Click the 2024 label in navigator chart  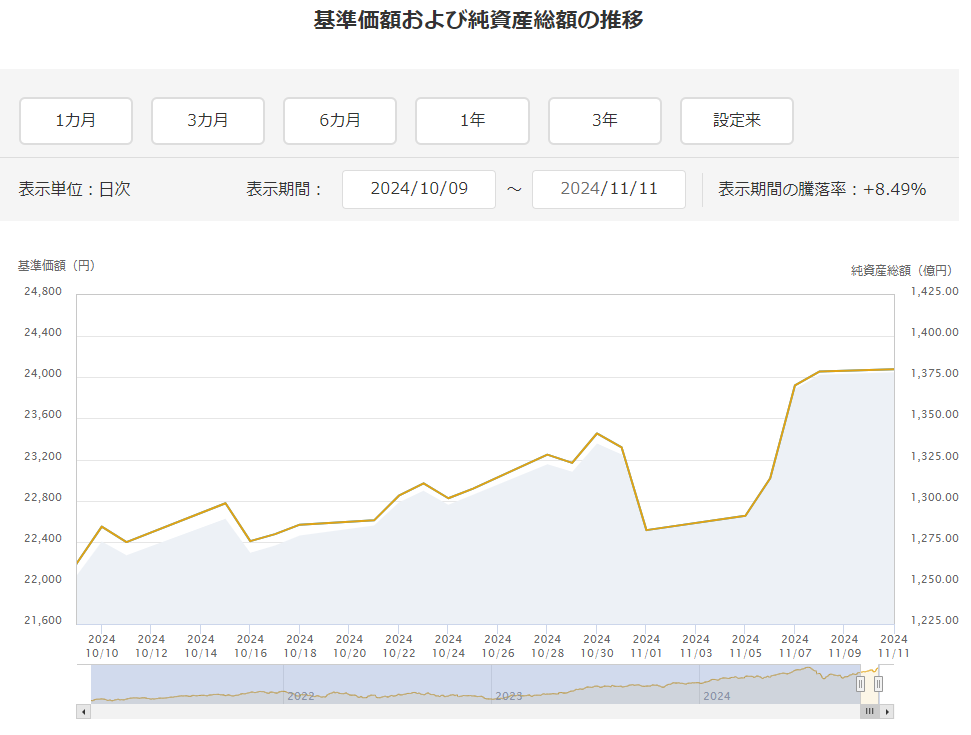pyautogui.click(x=716, y=696)
